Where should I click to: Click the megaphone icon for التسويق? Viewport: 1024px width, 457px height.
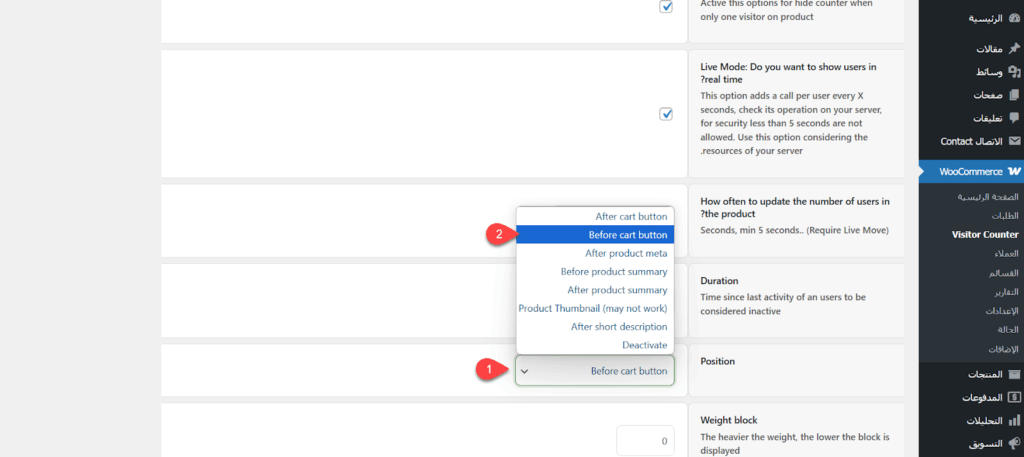tap(1014, 443)
